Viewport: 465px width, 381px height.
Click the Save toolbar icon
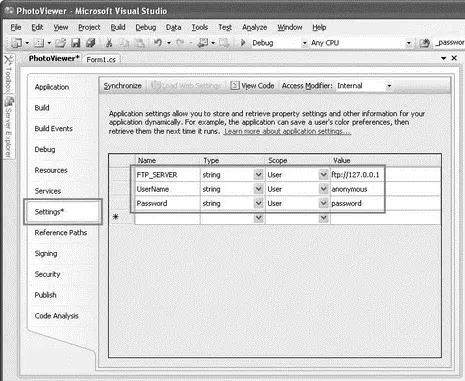coord(76,43)
